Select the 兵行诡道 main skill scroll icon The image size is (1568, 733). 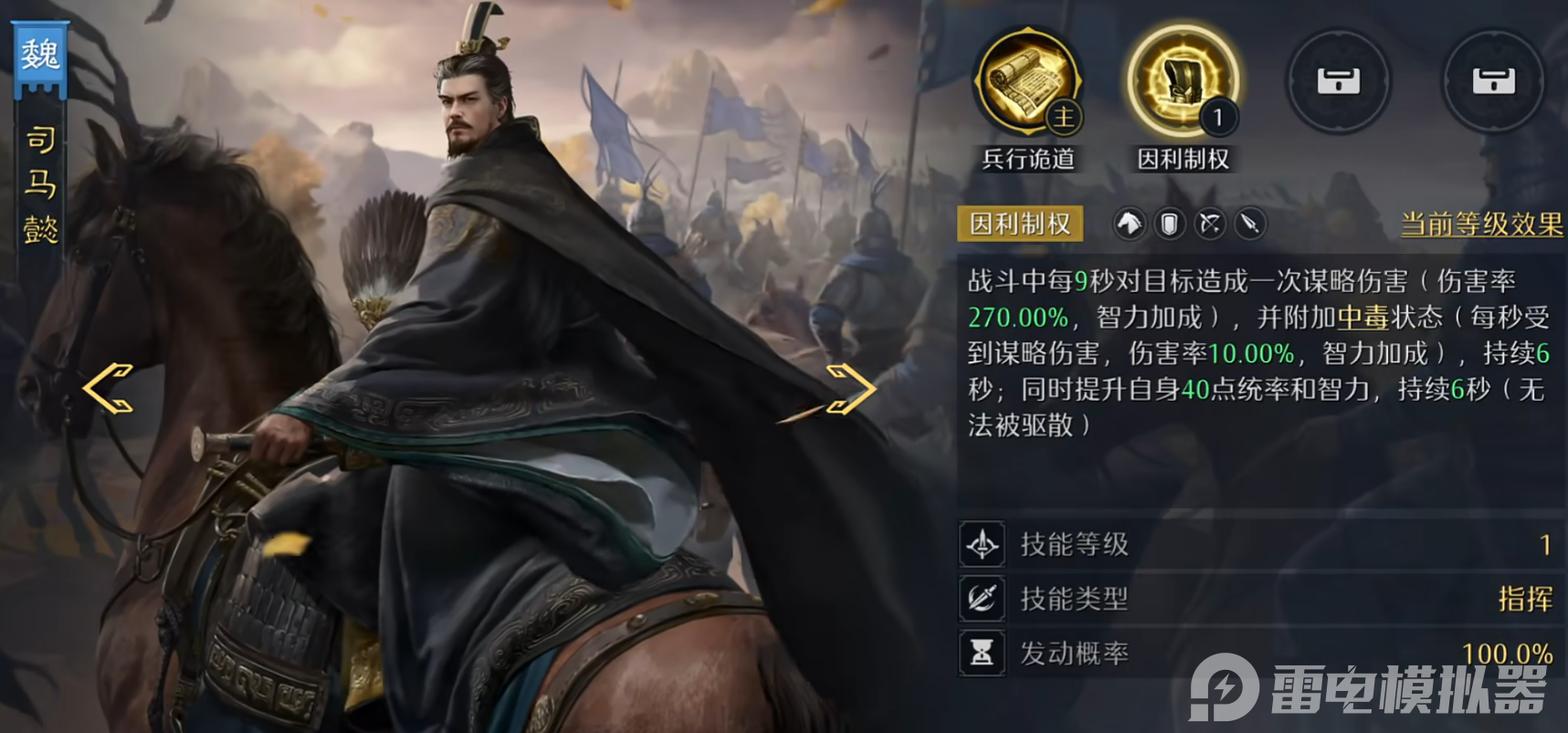[1027, 81]
